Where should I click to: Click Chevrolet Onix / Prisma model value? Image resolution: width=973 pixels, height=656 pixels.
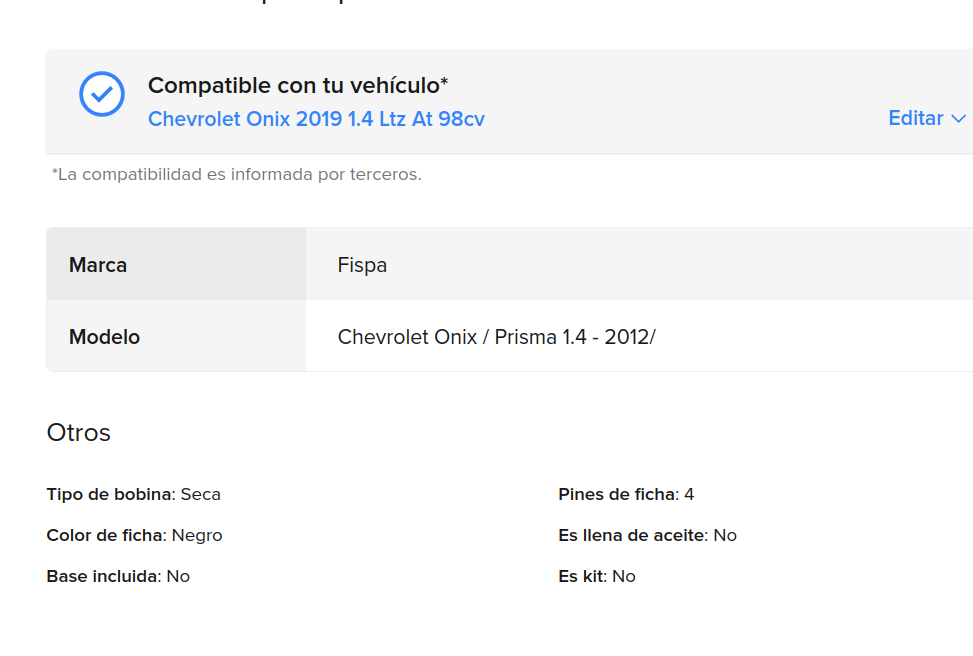tap(496, 337)
